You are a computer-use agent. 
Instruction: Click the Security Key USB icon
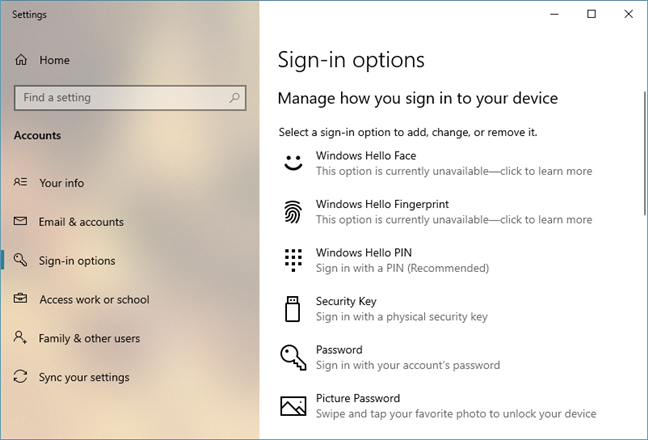tap(293, 309)
